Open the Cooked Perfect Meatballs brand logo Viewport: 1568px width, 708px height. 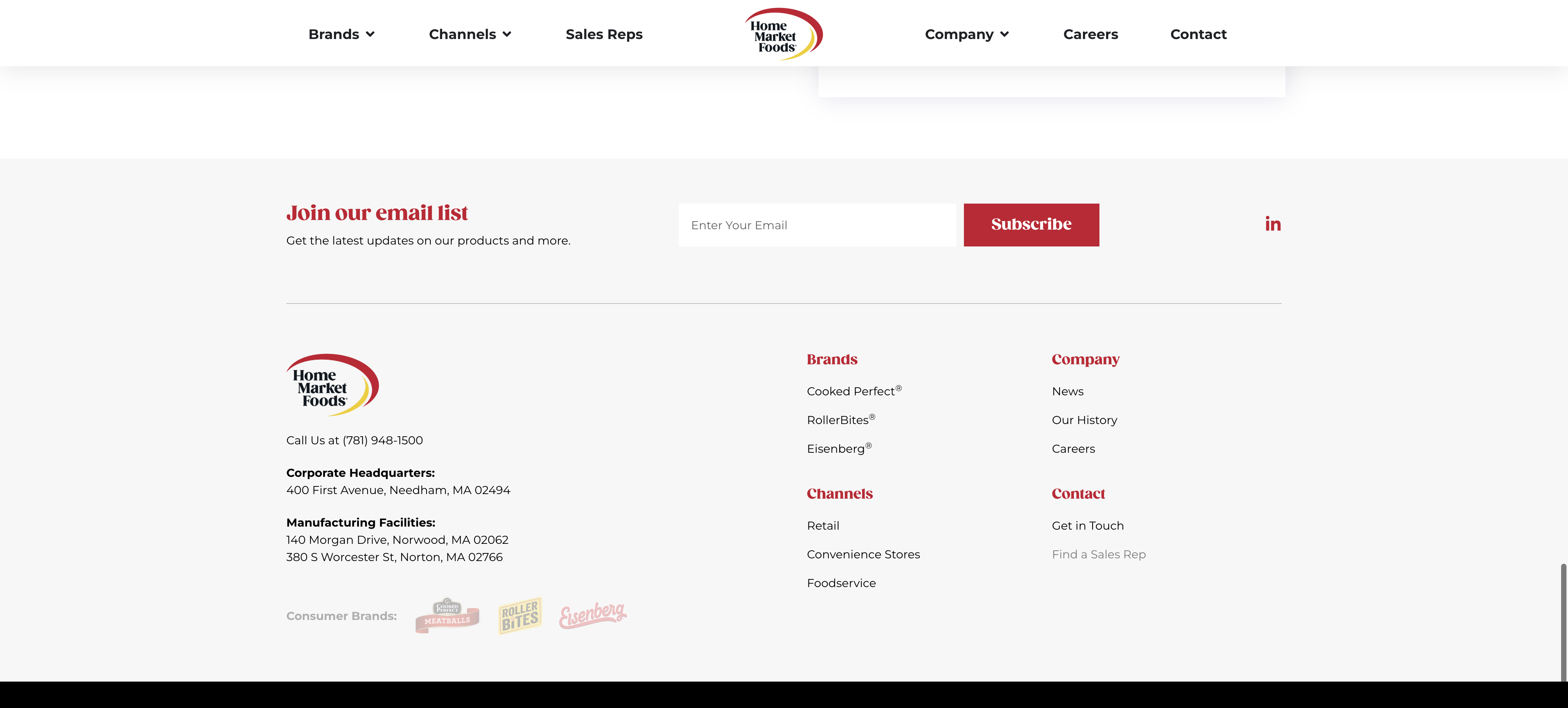click(448, 615)
